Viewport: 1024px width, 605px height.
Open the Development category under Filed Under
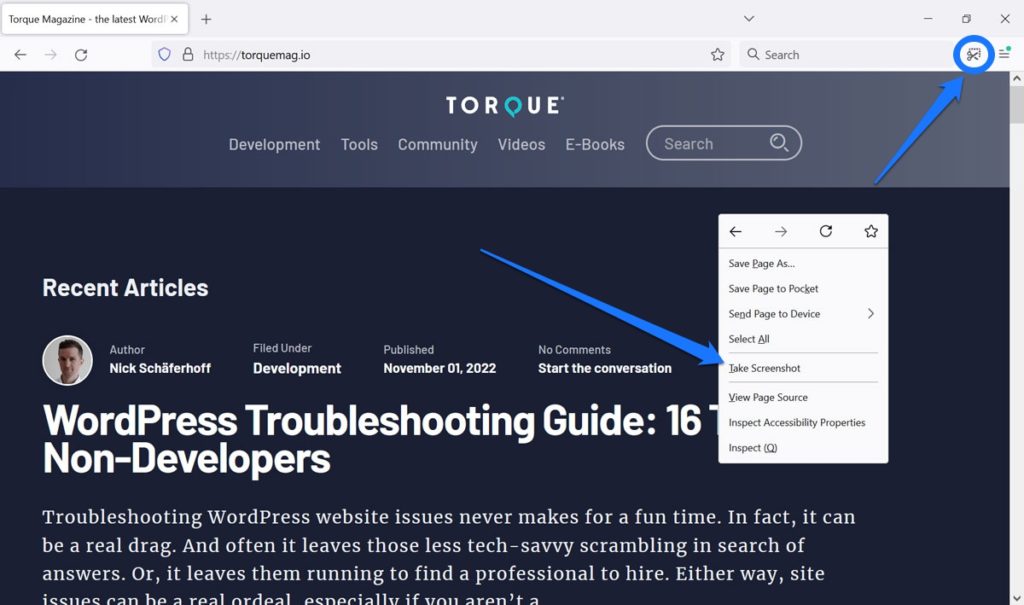pyautogui.click(x=297, y=368)
